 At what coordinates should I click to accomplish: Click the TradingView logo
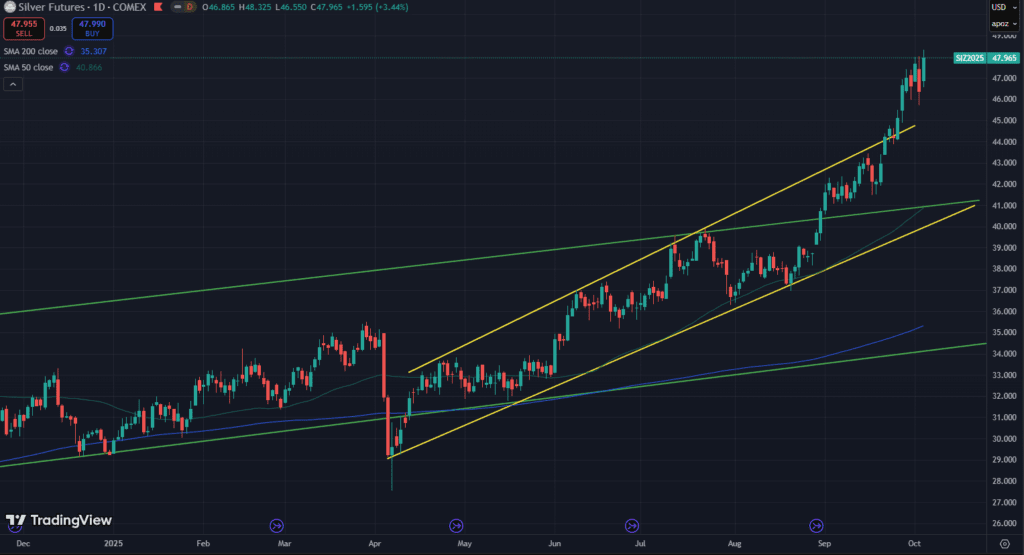tap(58, 521)
